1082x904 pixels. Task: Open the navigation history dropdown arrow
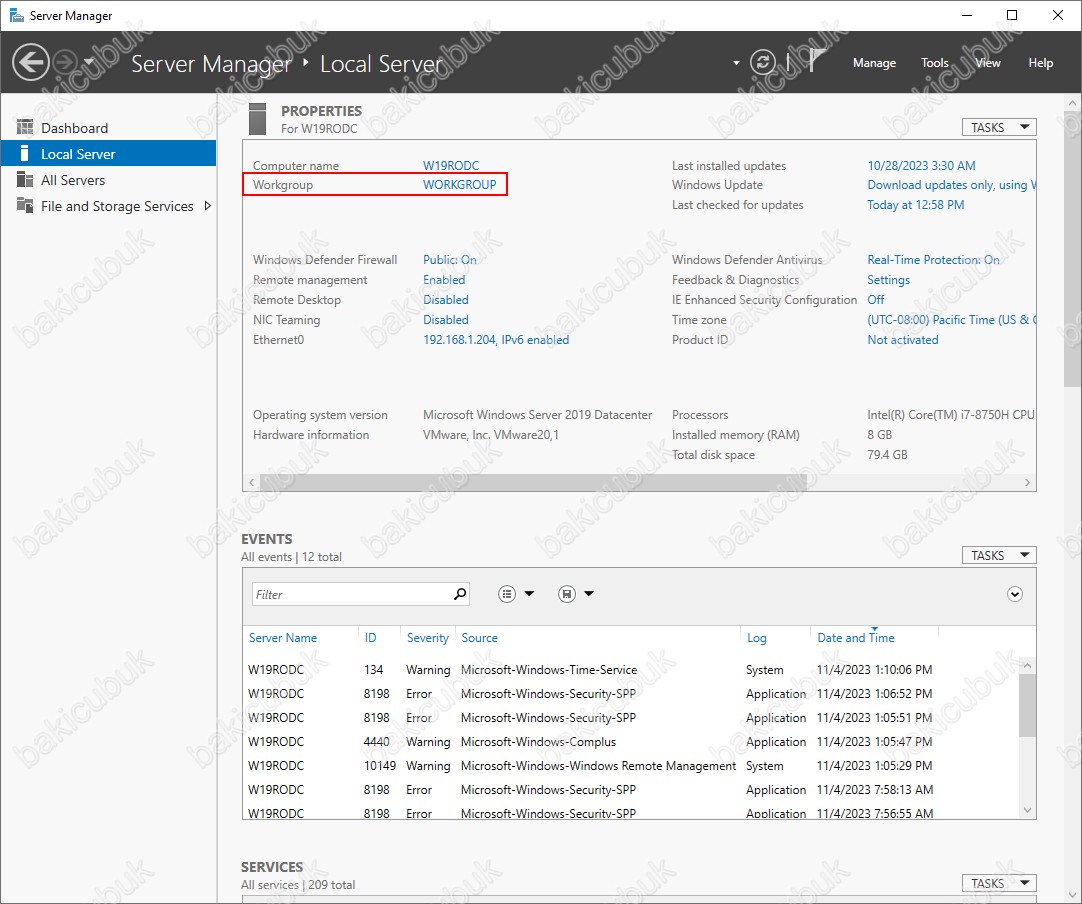tap(88, 61)
